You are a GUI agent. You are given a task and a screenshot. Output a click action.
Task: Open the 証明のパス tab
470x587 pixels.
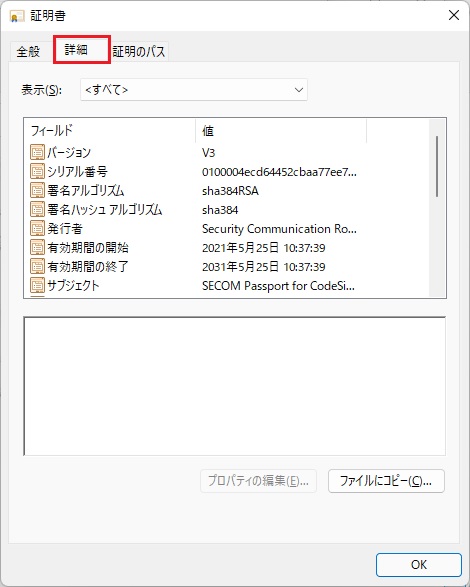tap(139, 51)
